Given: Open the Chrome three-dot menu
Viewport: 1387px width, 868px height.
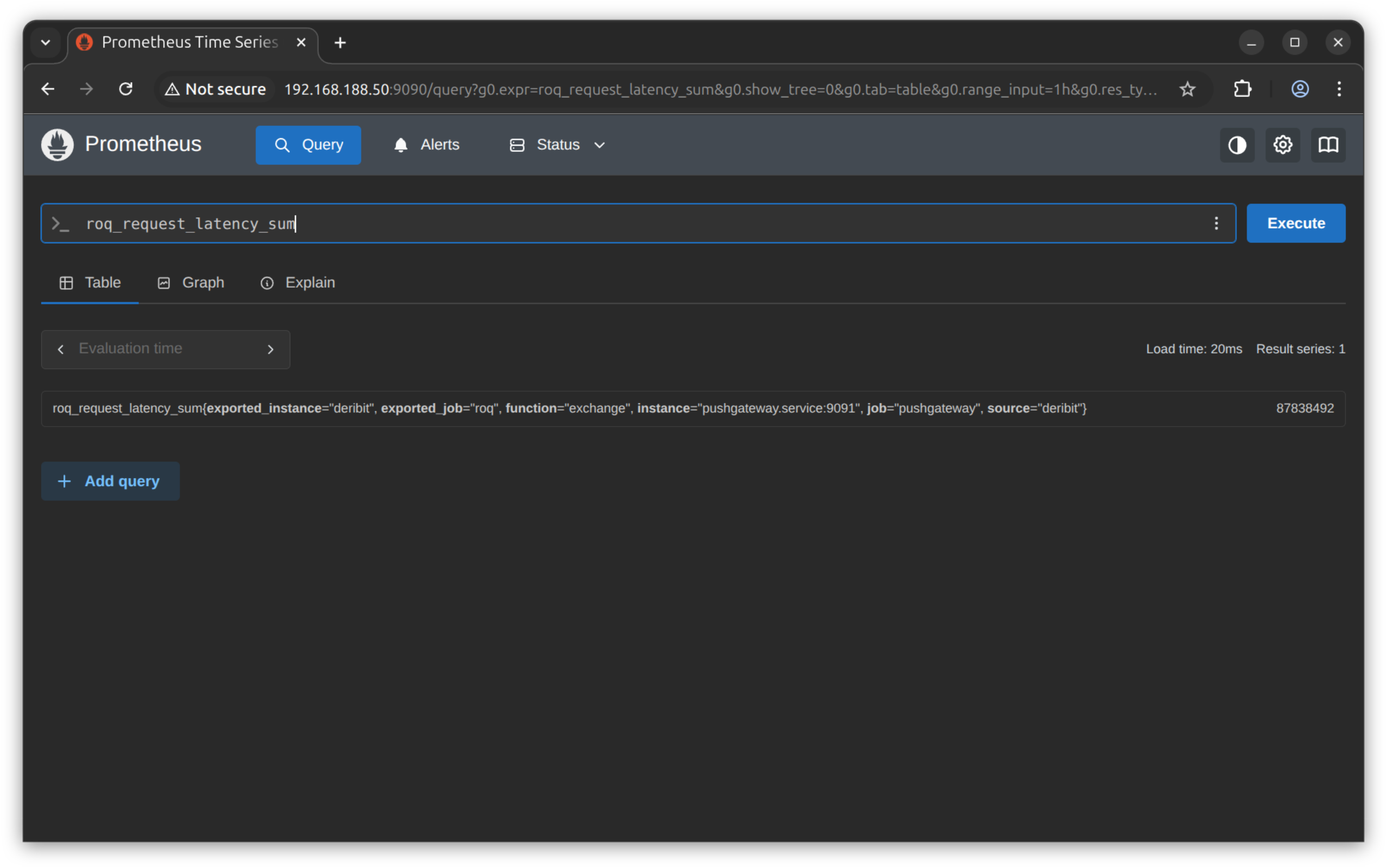Looking at the screenshot, I should pos(1339,89).
